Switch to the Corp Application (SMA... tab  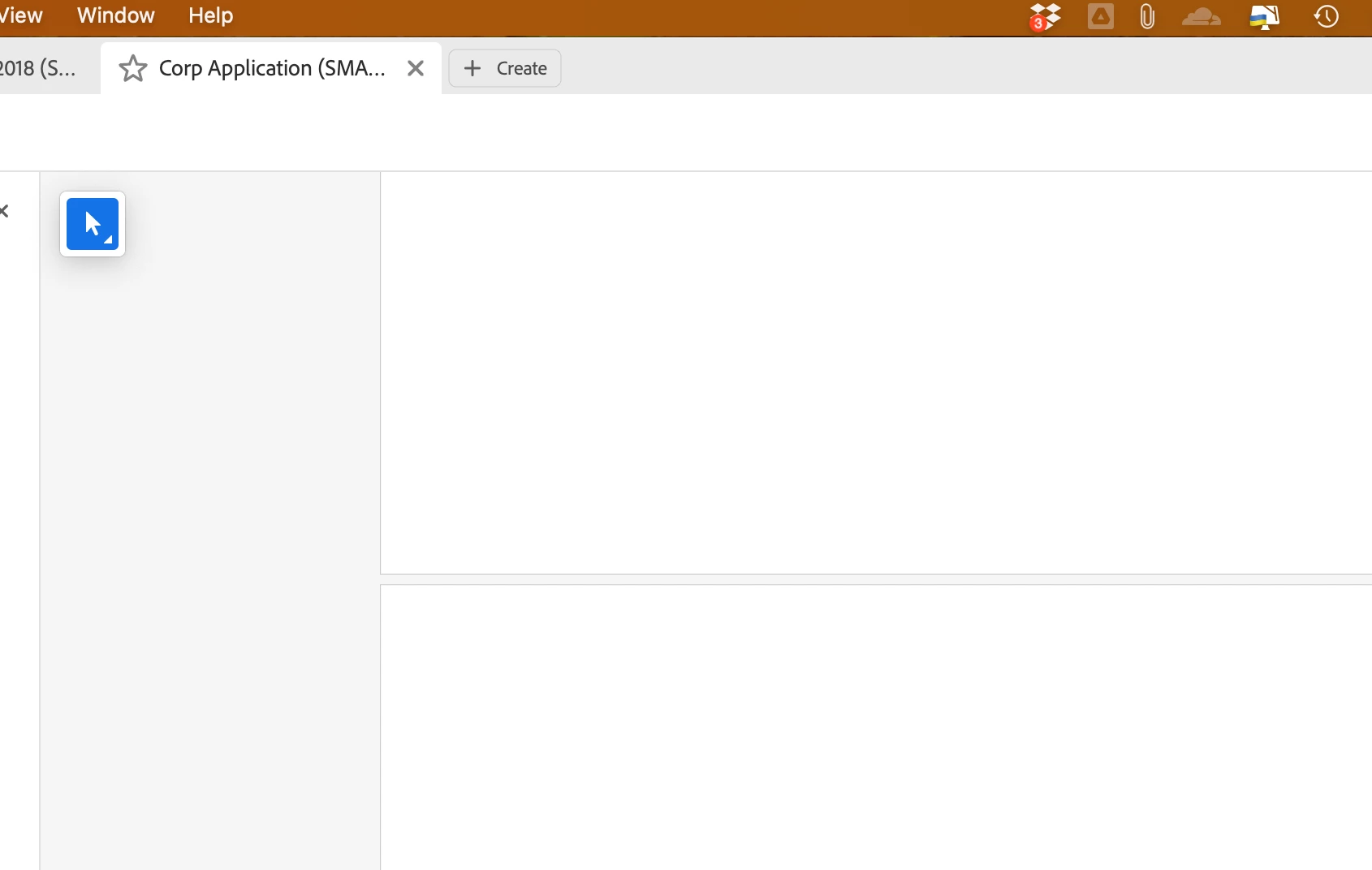coord(271,68)
